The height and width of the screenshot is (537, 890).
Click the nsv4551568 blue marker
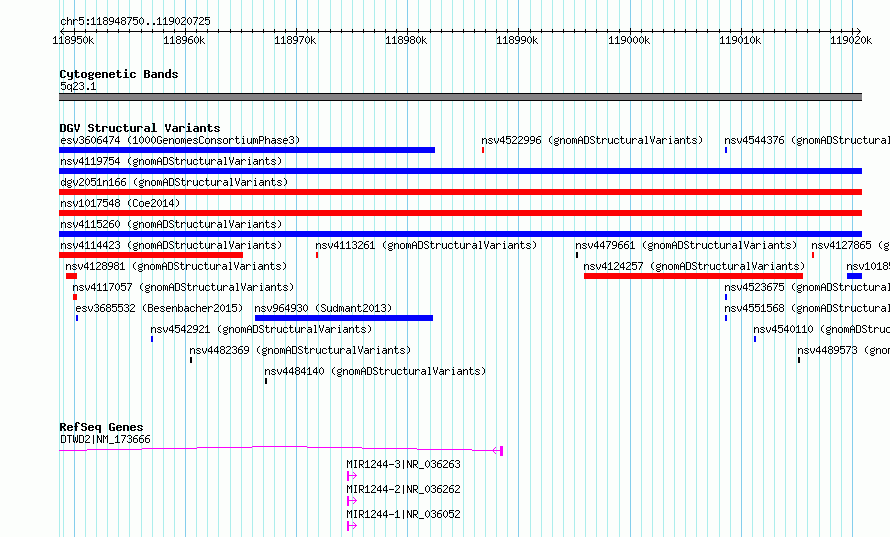[726, 318]
